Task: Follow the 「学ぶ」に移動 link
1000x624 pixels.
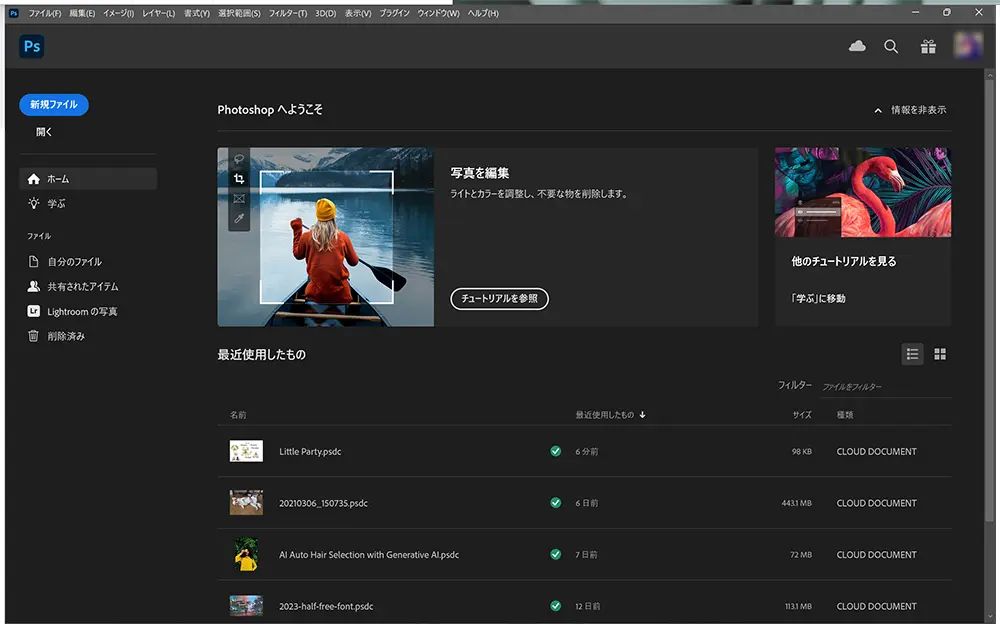Action: tap(818, 299)
